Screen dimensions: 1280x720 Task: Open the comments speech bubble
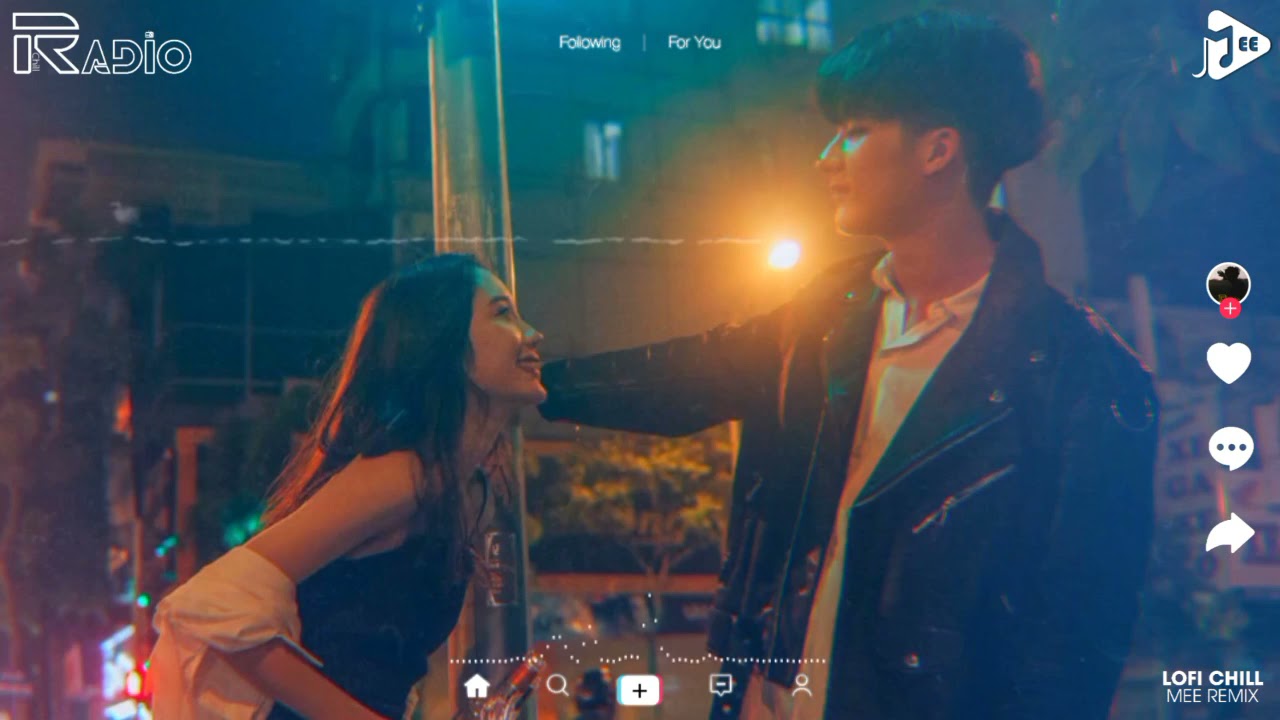(x=1230, y=448)
